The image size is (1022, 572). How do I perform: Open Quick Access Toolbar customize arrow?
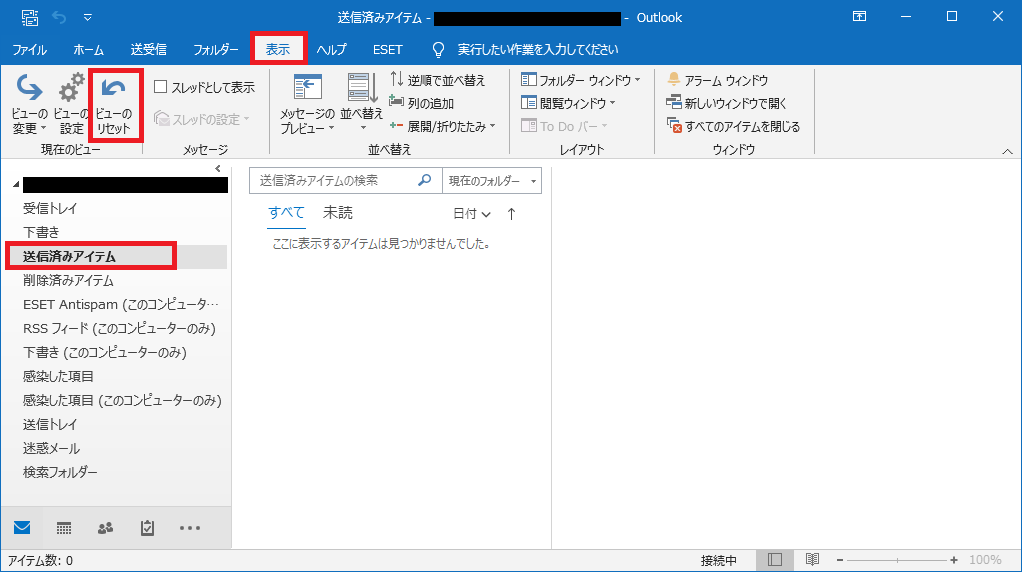tap(87, 18)
